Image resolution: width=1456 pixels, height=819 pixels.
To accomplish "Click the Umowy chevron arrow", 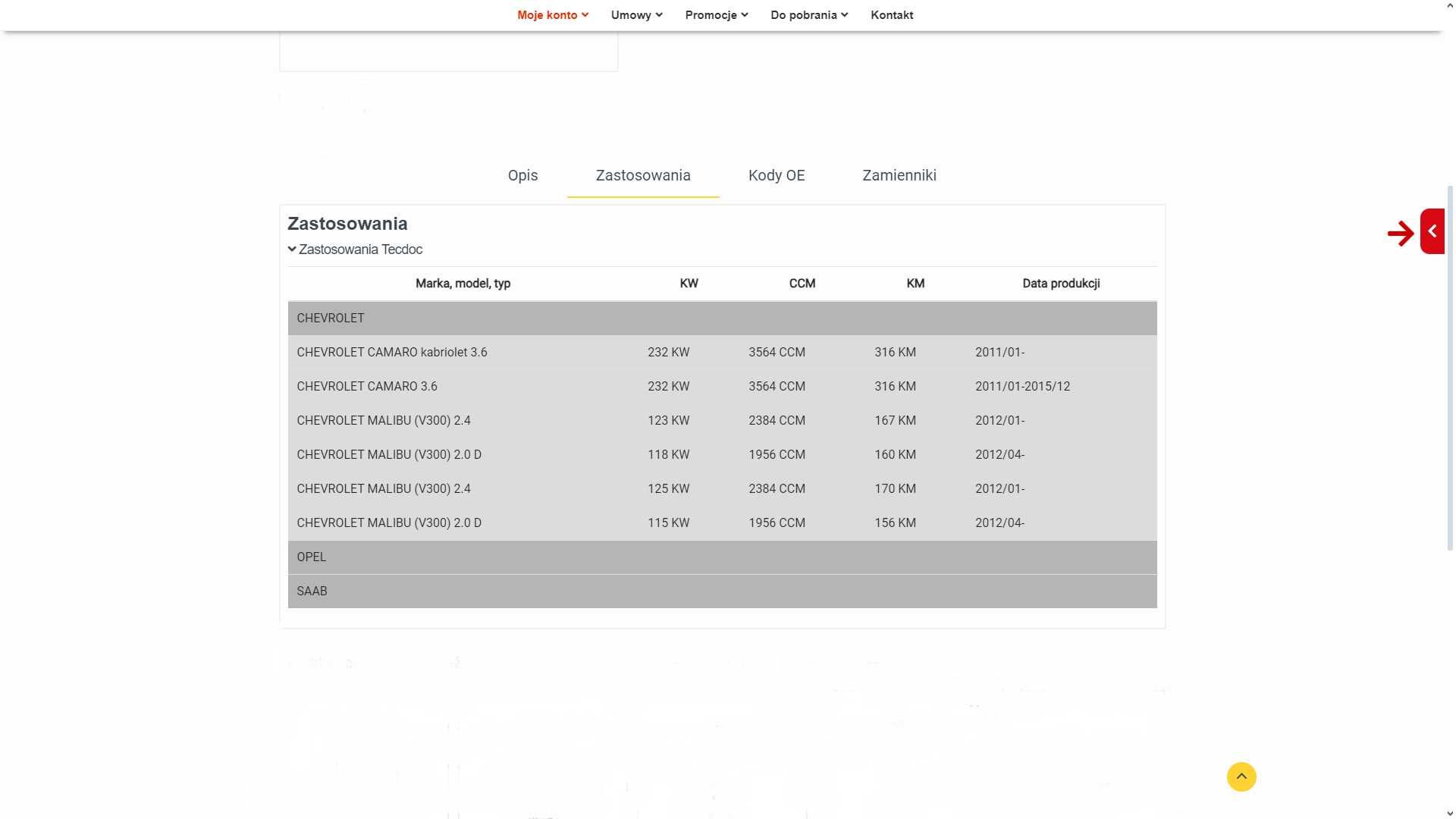I will point(659,15).
